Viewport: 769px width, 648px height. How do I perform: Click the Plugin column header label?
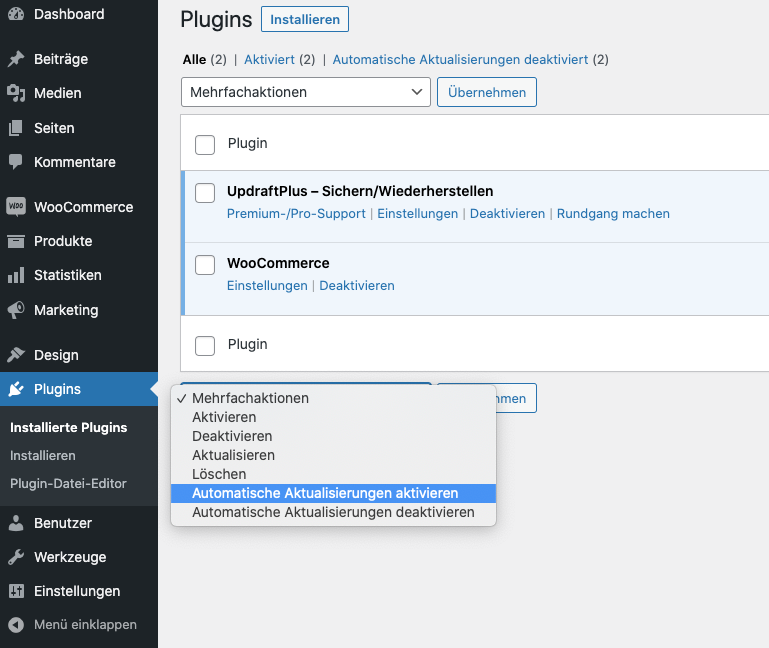click(x=247, y=143)
